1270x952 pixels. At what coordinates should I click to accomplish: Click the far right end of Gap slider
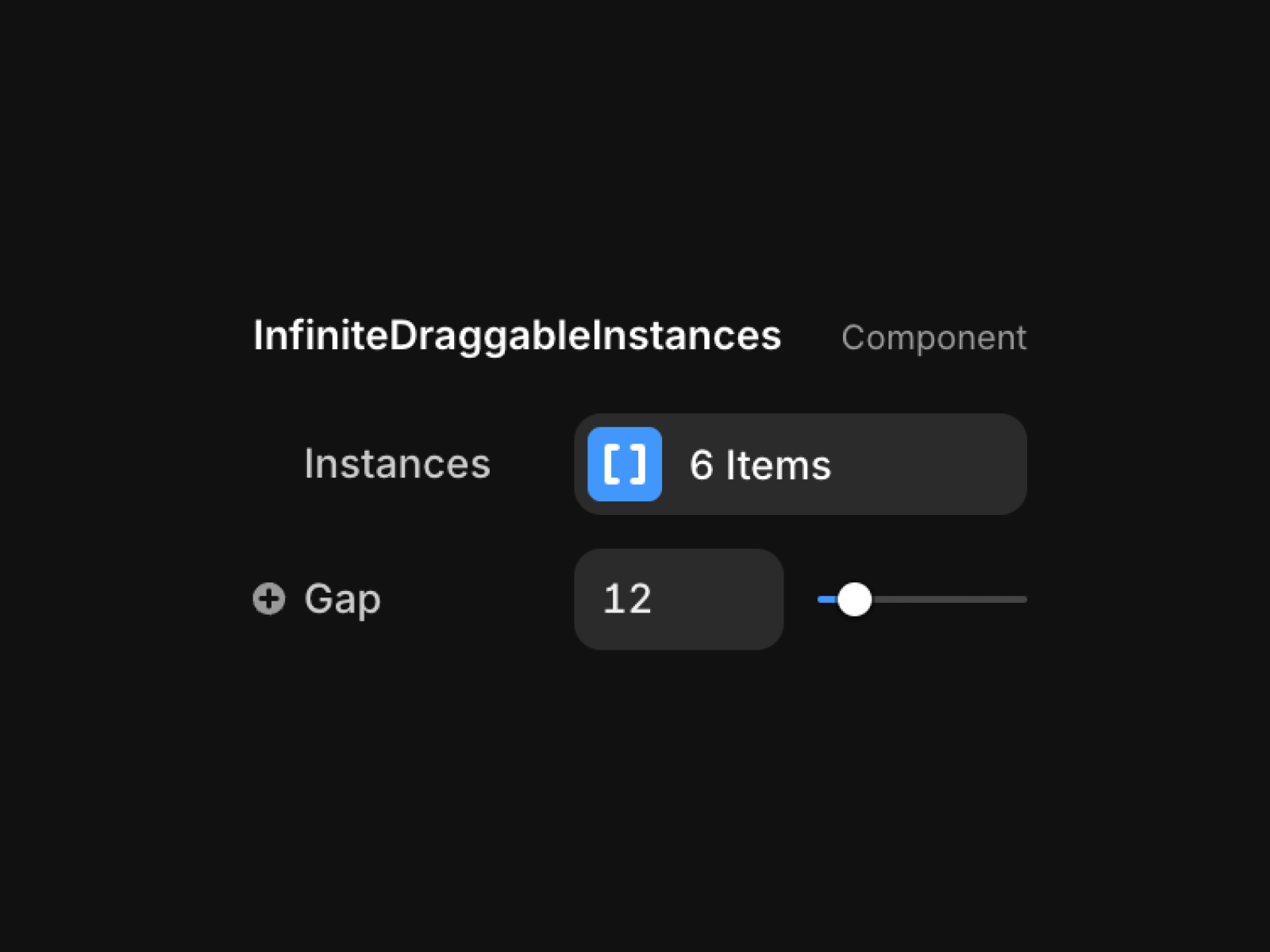point(1023,599)
